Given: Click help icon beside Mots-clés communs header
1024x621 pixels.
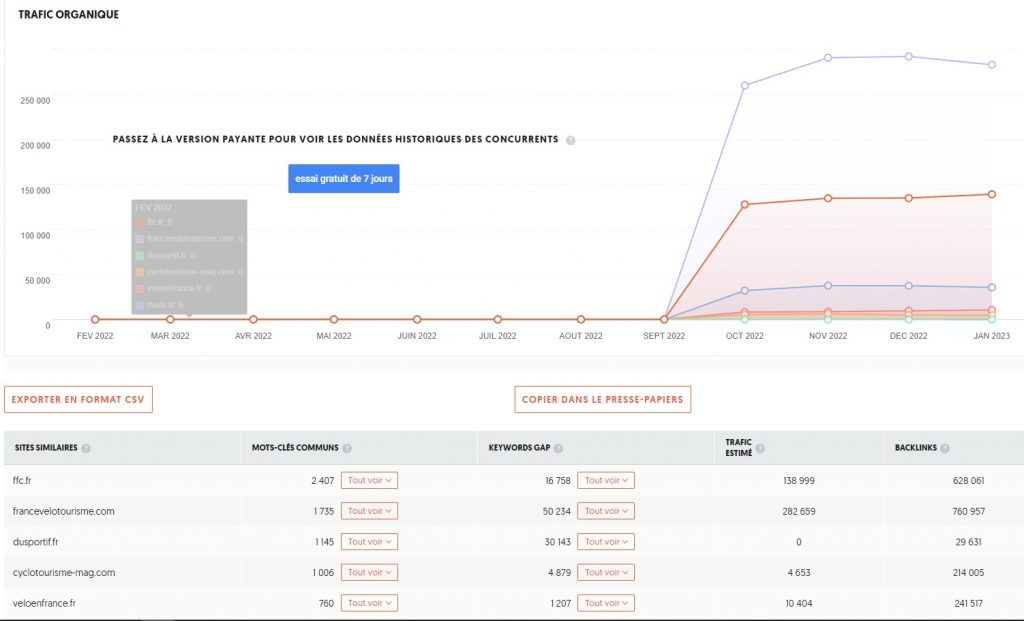Looking at the screenshot, I should (x=347, y=449).
